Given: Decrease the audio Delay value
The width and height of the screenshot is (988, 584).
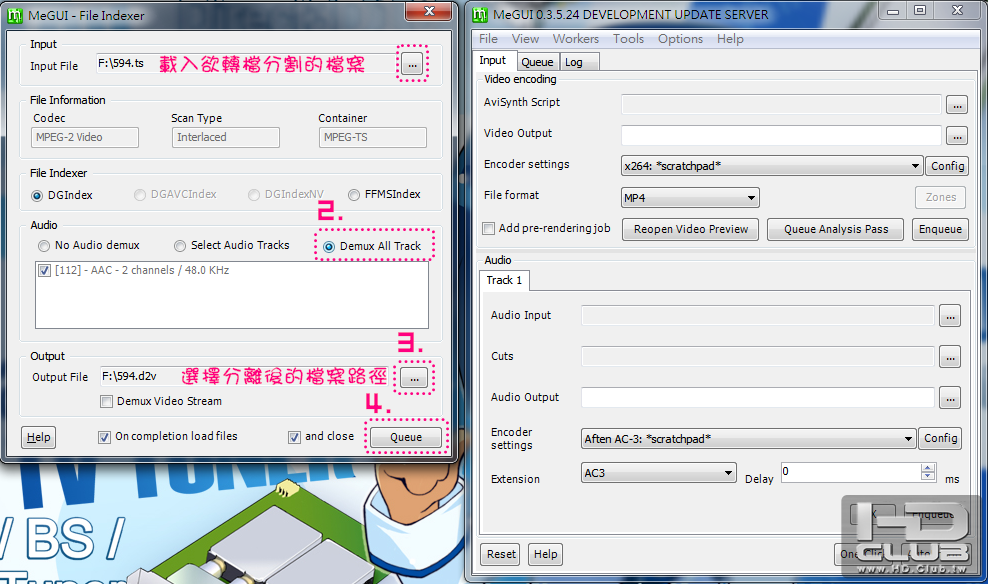Looking at the screenshot, I should point(928,476).
